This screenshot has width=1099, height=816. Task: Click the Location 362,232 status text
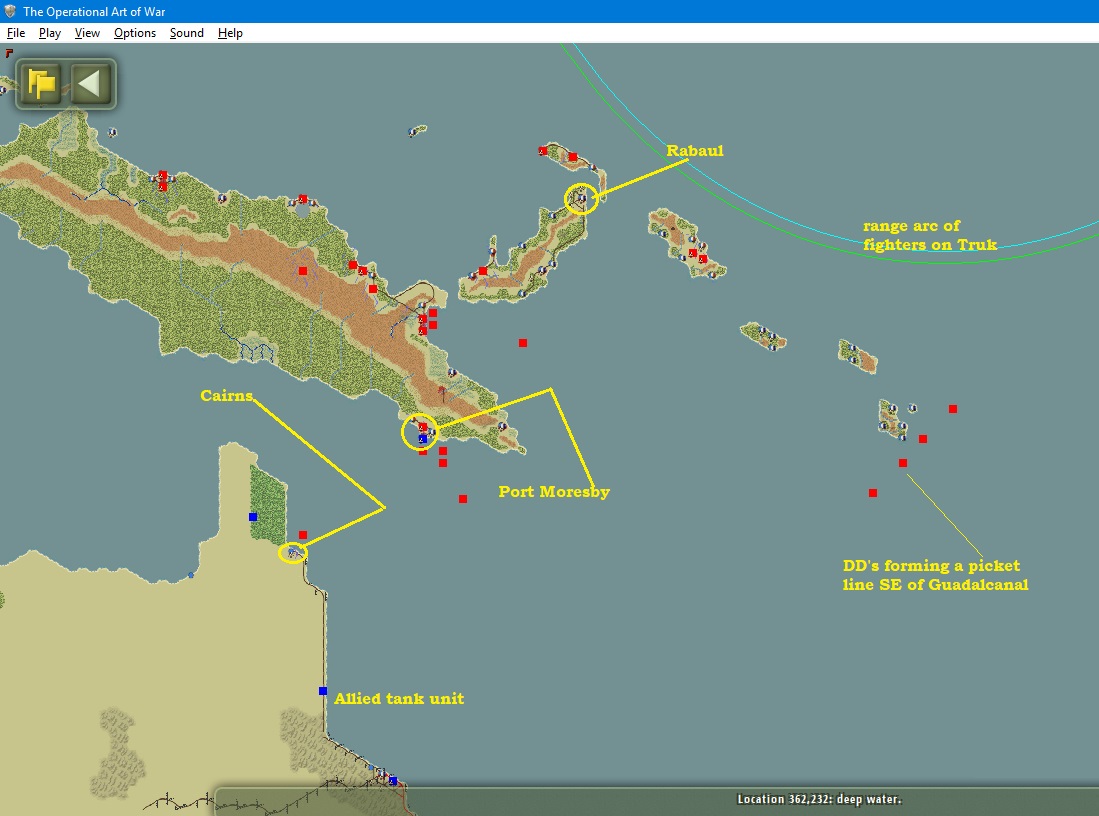(x=819, y=799)
